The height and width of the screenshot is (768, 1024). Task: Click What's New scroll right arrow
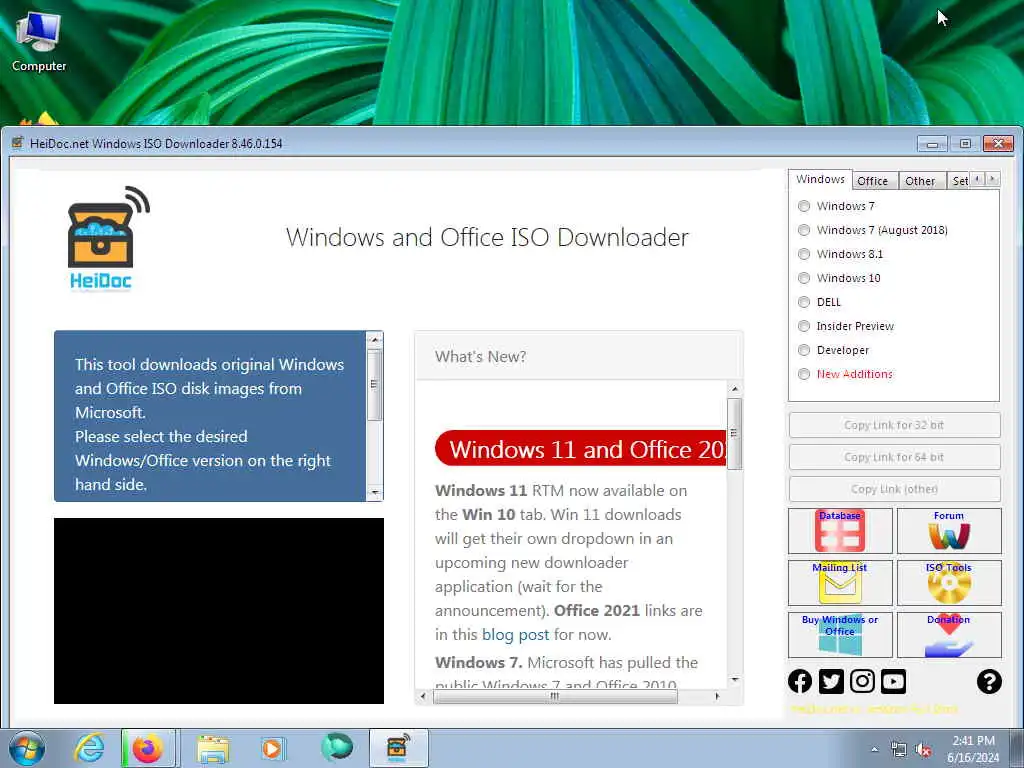click(718, 697)
